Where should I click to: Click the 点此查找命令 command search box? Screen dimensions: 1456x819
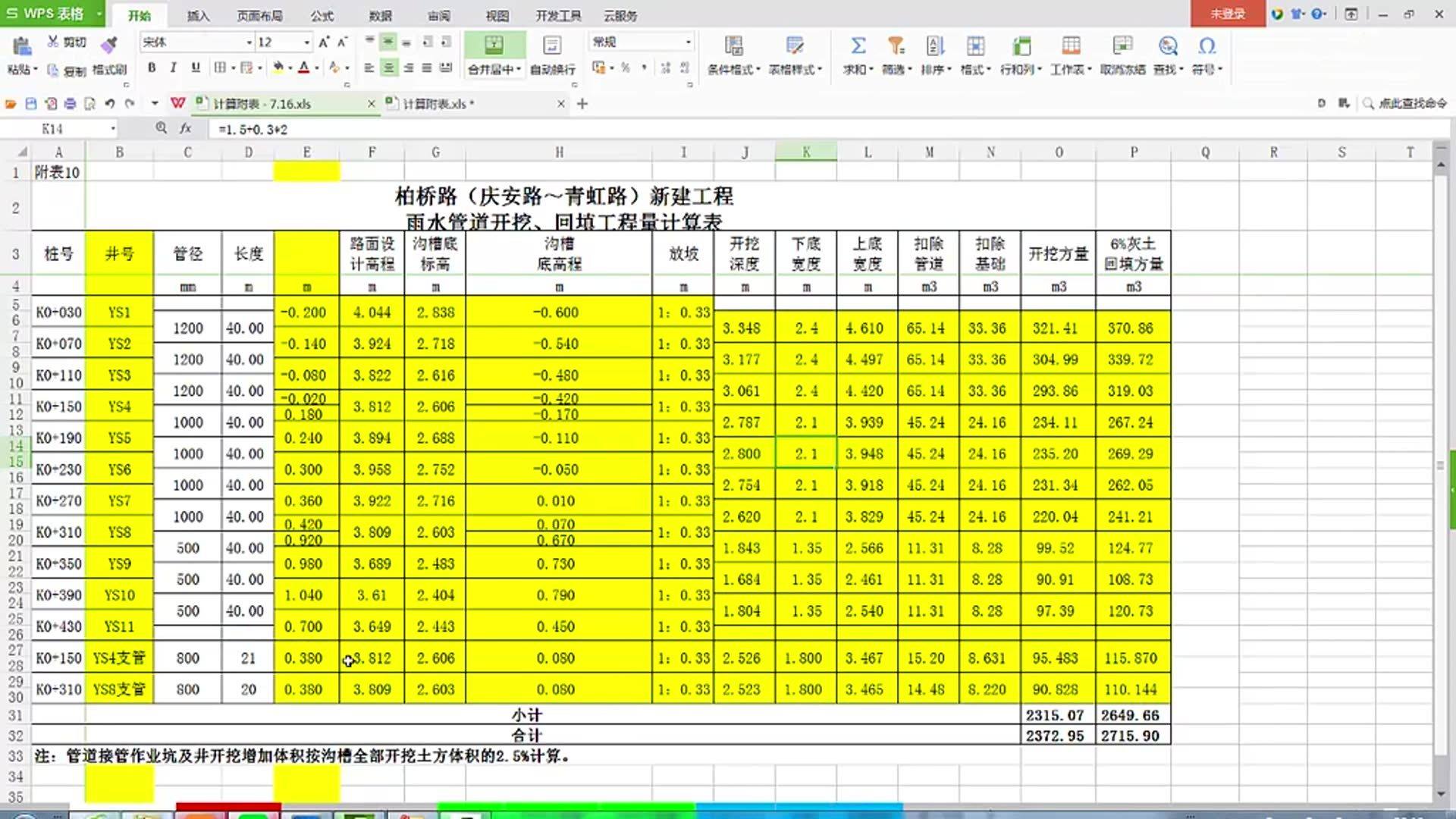tap(1404, 103)
